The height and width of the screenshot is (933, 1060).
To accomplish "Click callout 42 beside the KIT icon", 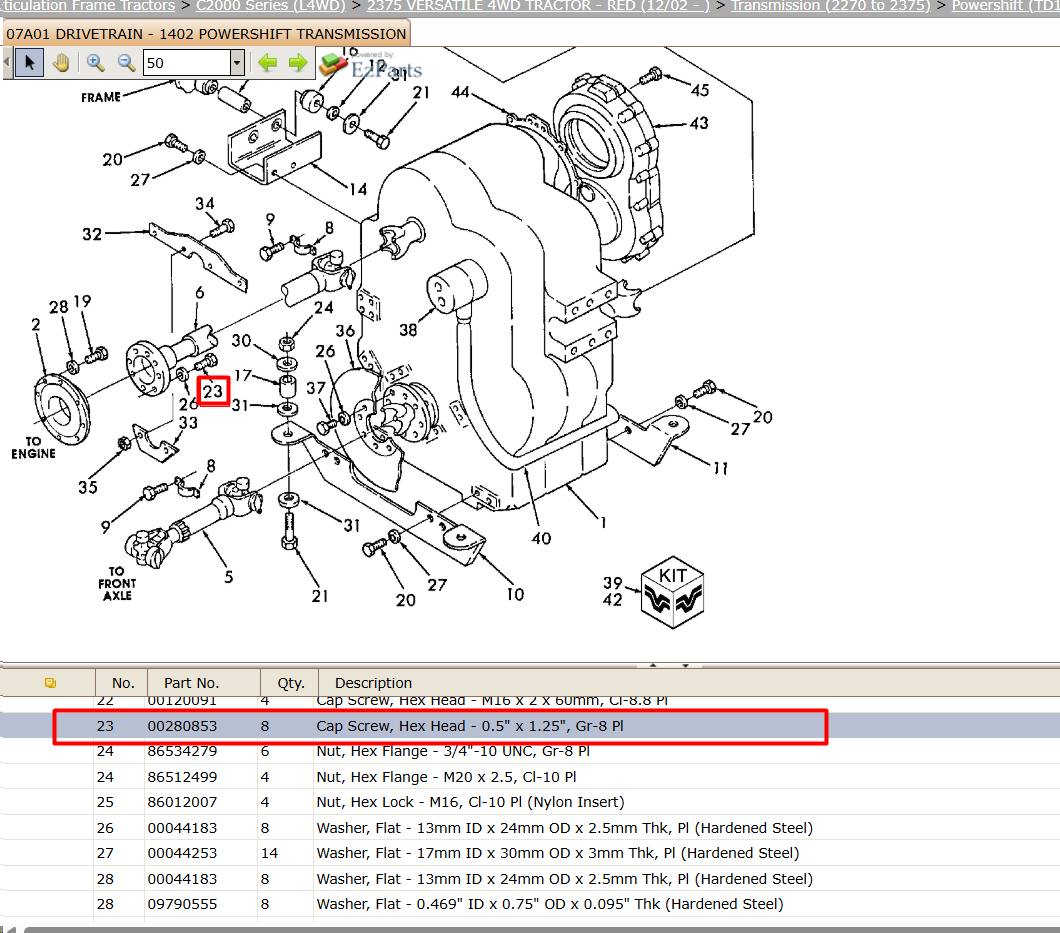I will [x=612, y=600].
